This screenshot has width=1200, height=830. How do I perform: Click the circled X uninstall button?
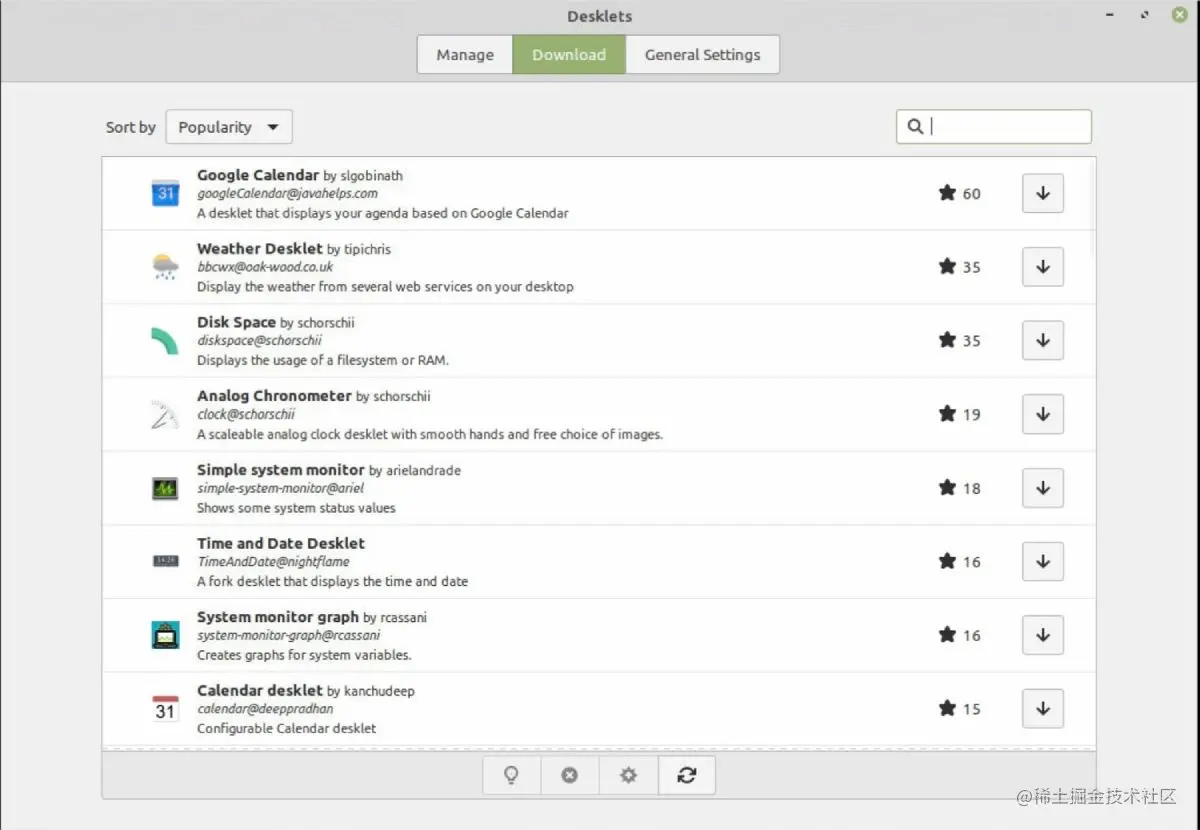(570, 775)
